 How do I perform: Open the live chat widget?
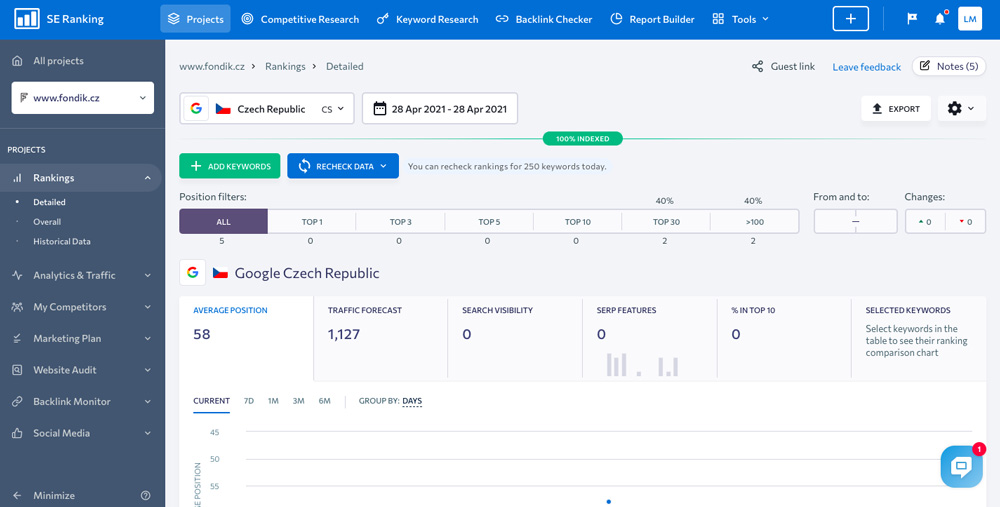click(x=961, y=467)
